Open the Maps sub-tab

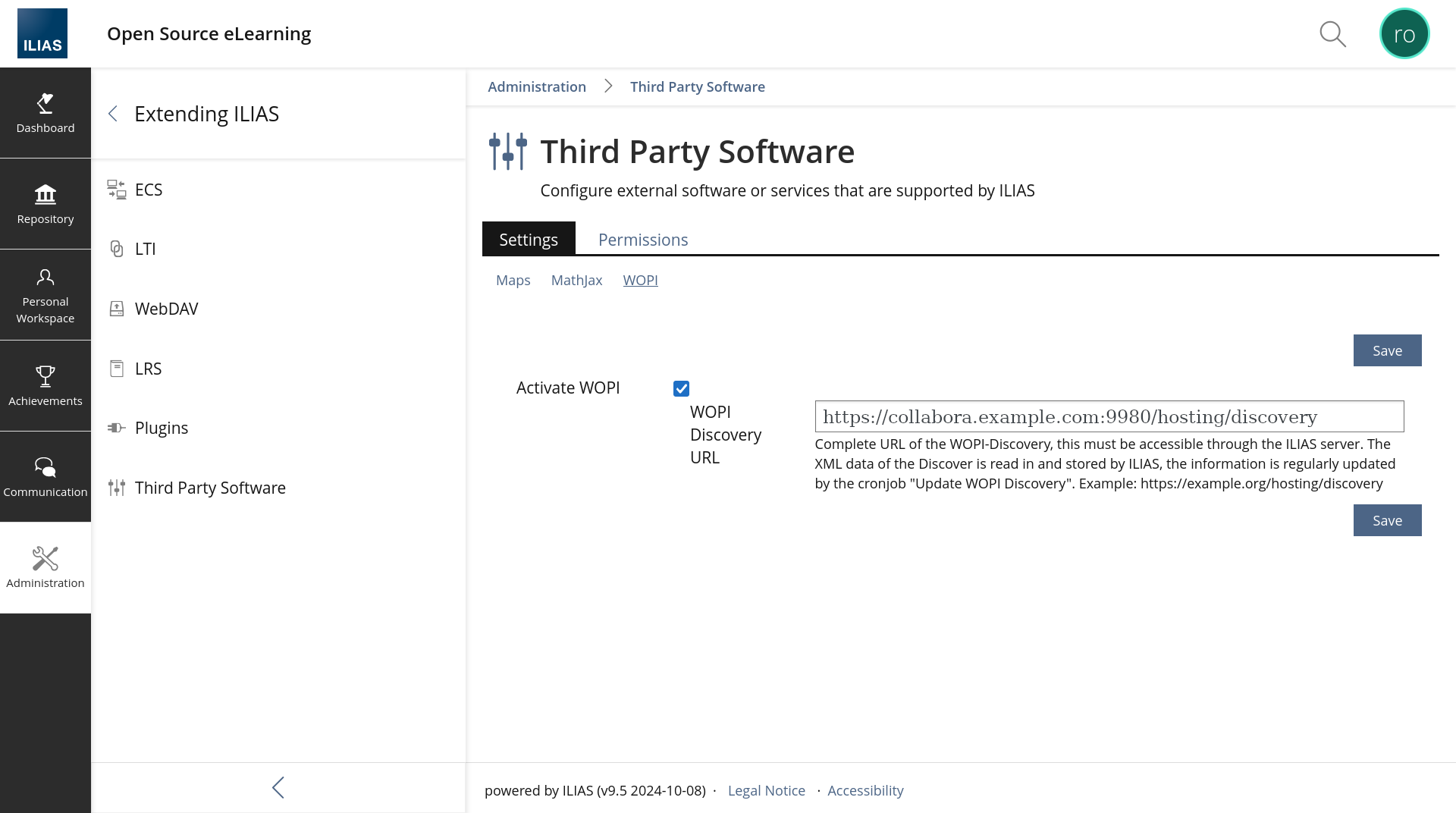coord(513,281)
